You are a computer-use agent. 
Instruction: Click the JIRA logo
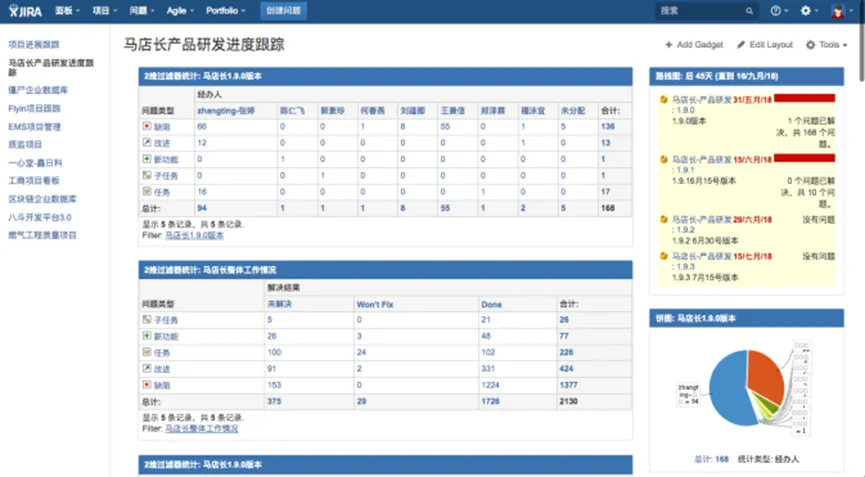pyautogui.click(x=25, y=10)
